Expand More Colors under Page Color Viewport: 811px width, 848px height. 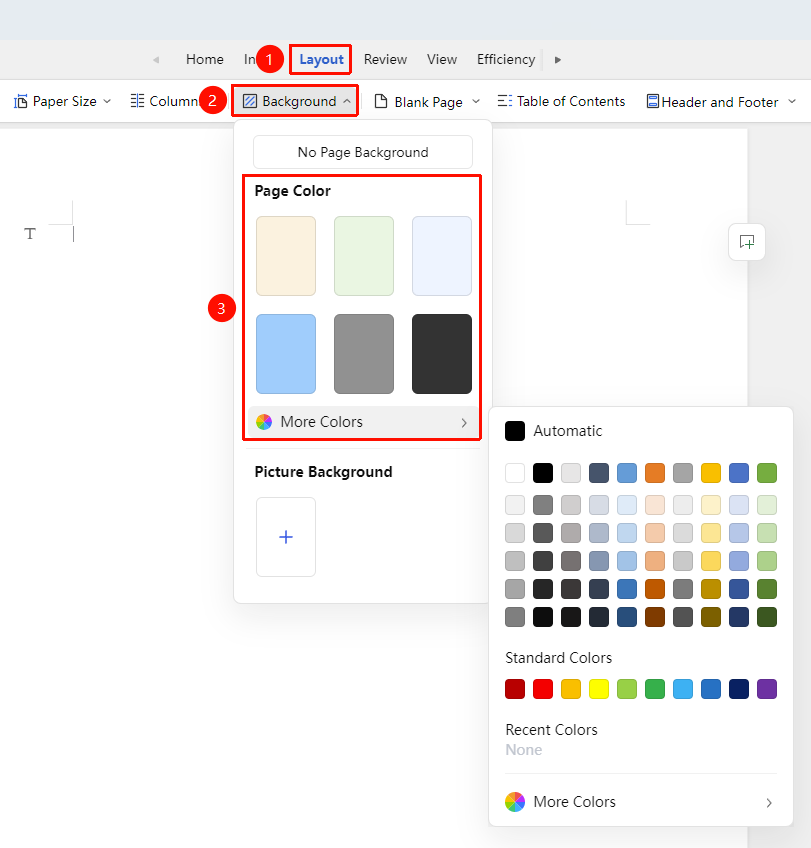point(362,422)
